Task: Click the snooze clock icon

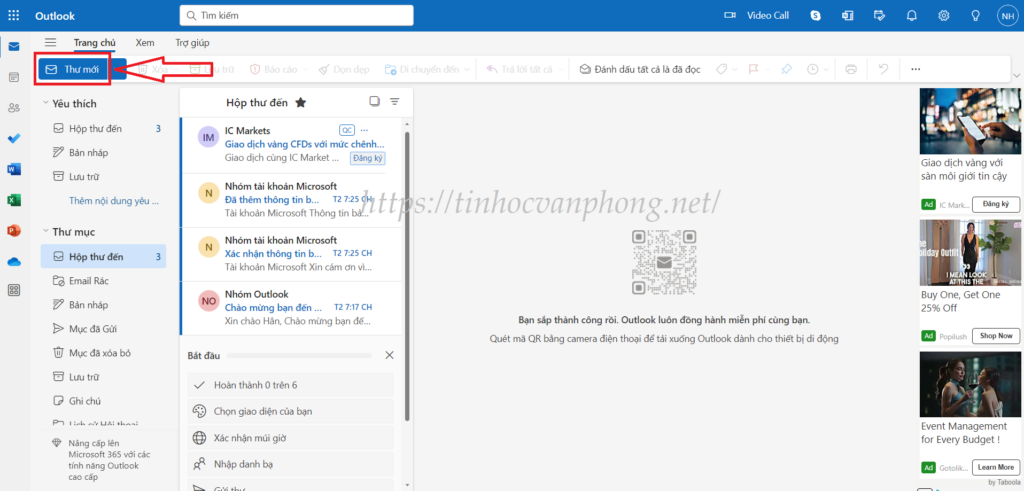Action: click(x=812, y=69)
